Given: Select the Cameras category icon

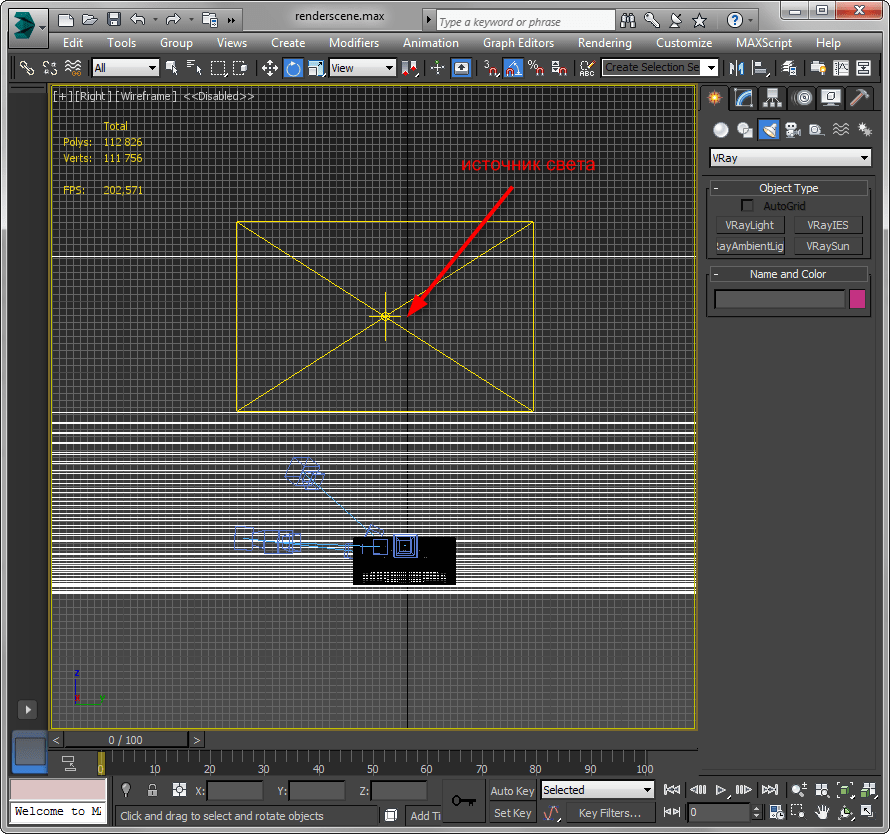Looking at the screenshot, I should coord(792,130).
